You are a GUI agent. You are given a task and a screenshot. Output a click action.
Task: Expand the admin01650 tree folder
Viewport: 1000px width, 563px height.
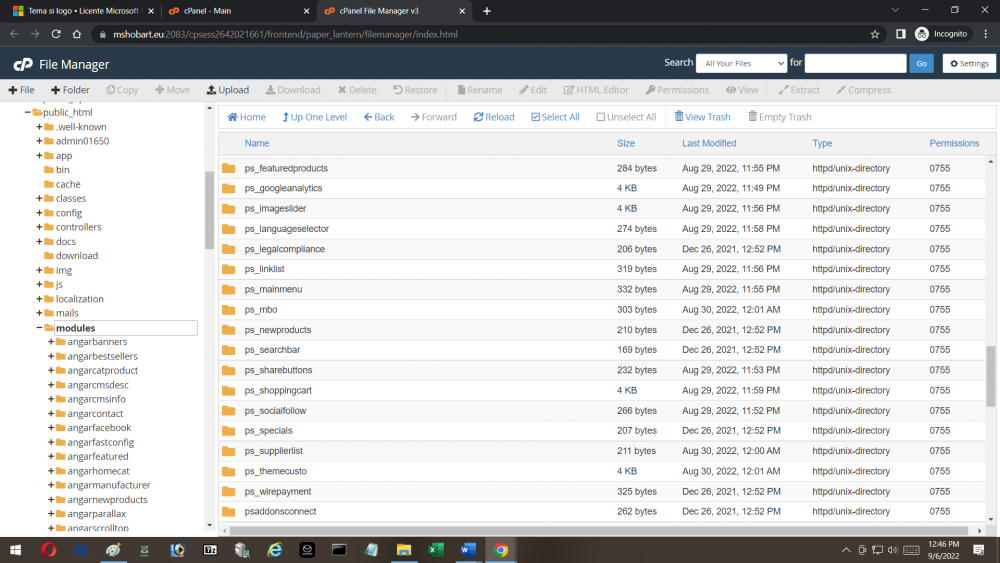(x=39, y=141)
